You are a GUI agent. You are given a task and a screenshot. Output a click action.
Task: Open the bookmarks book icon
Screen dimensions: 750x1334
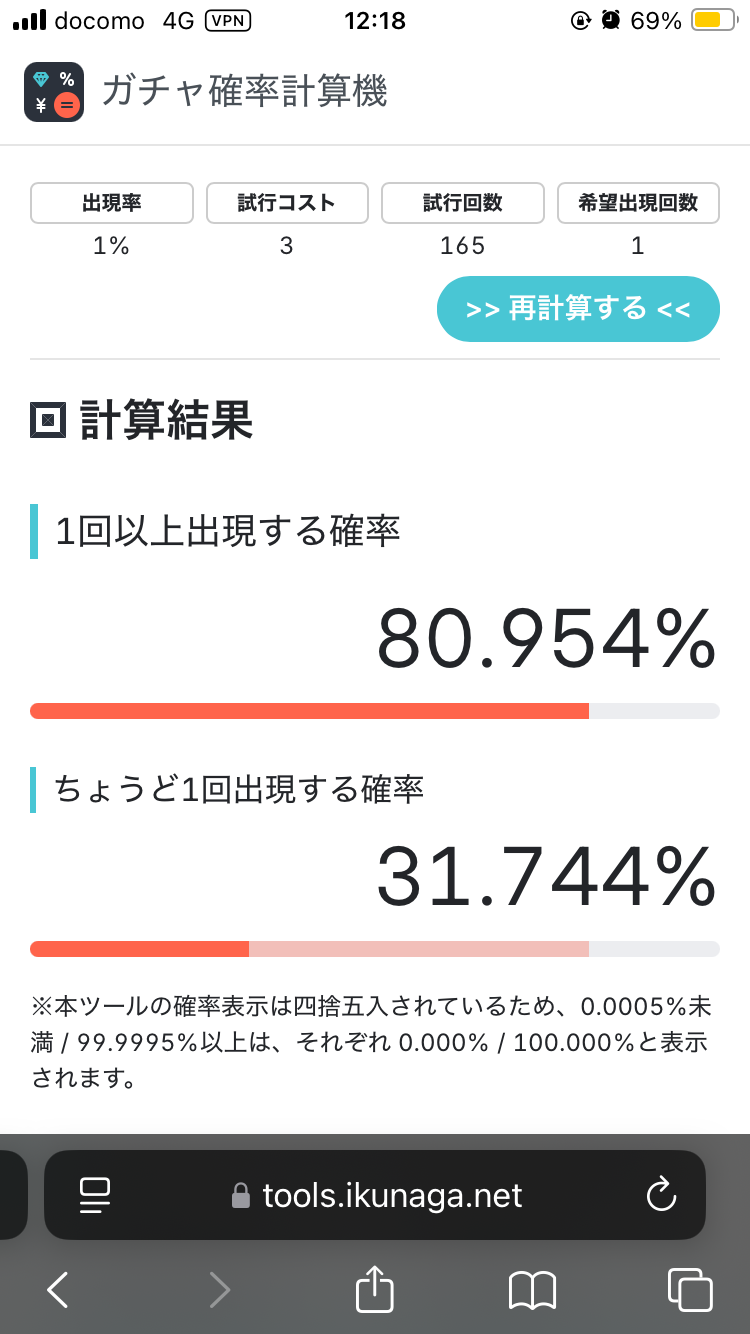tap(532, 1290)
